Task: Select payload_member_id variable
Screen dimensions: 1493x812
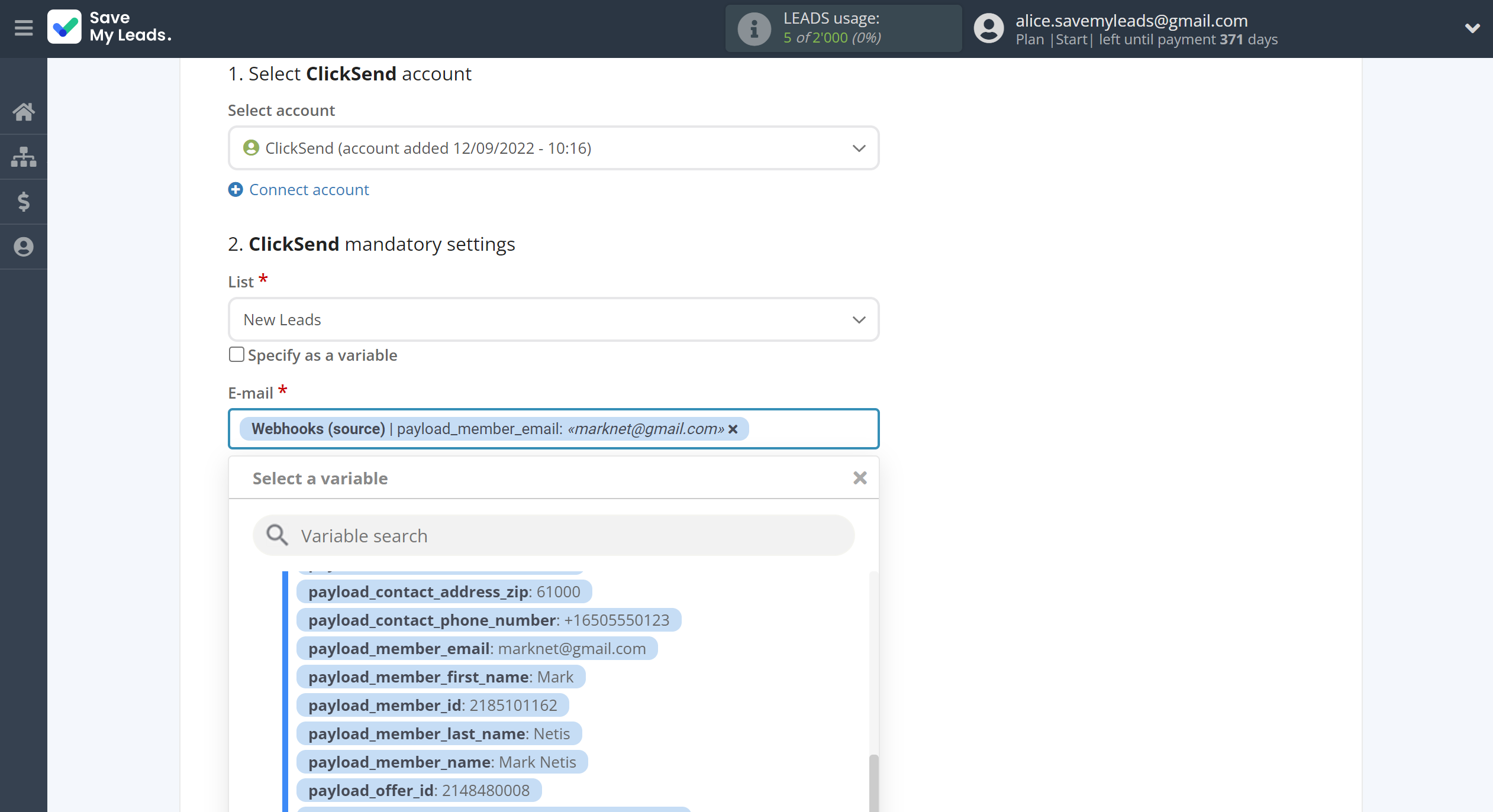Action: pyautogui.click(x=433, y=705)
